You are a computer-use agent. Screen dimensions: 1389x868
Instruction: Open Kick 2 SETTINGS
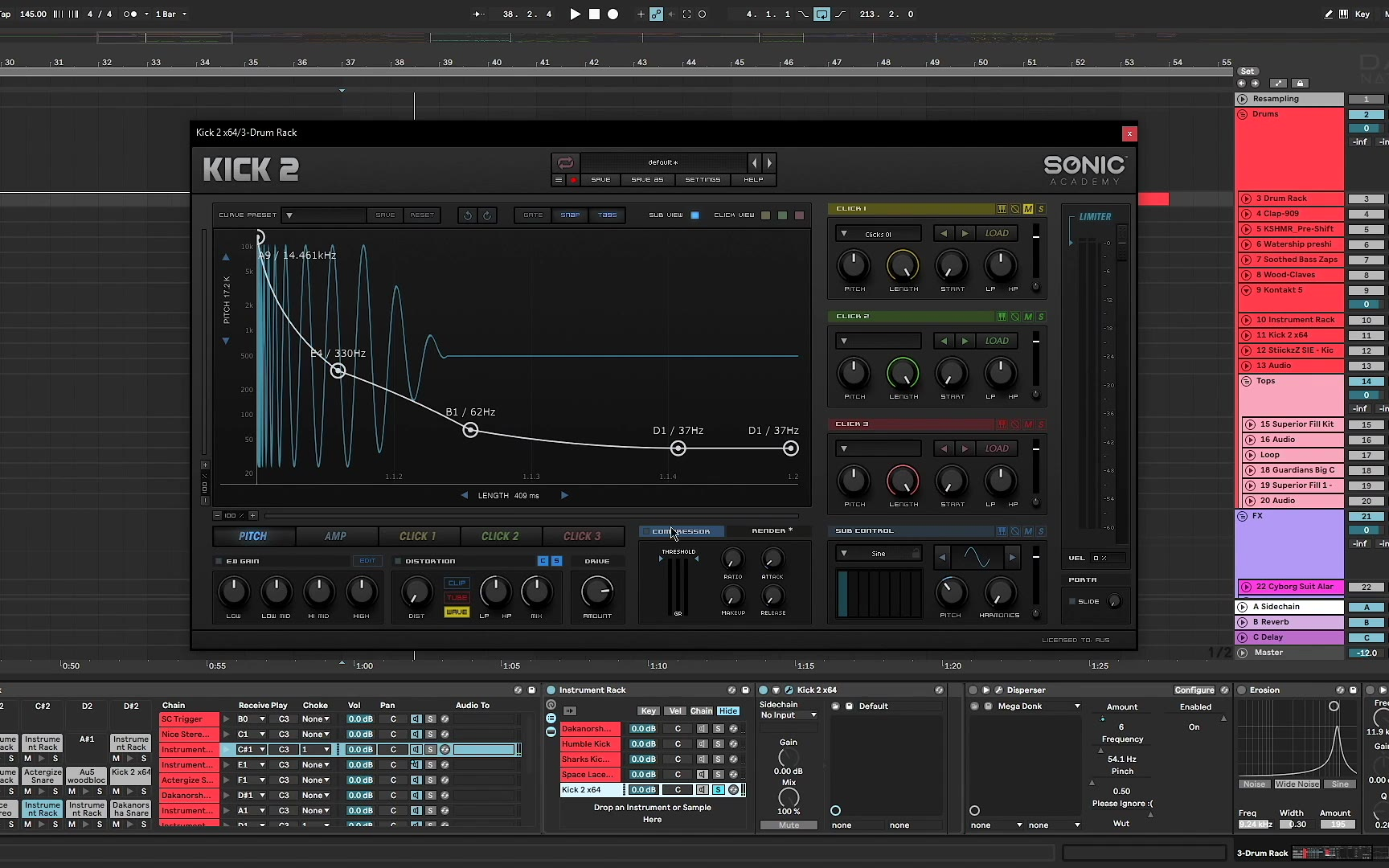(703, 180)
